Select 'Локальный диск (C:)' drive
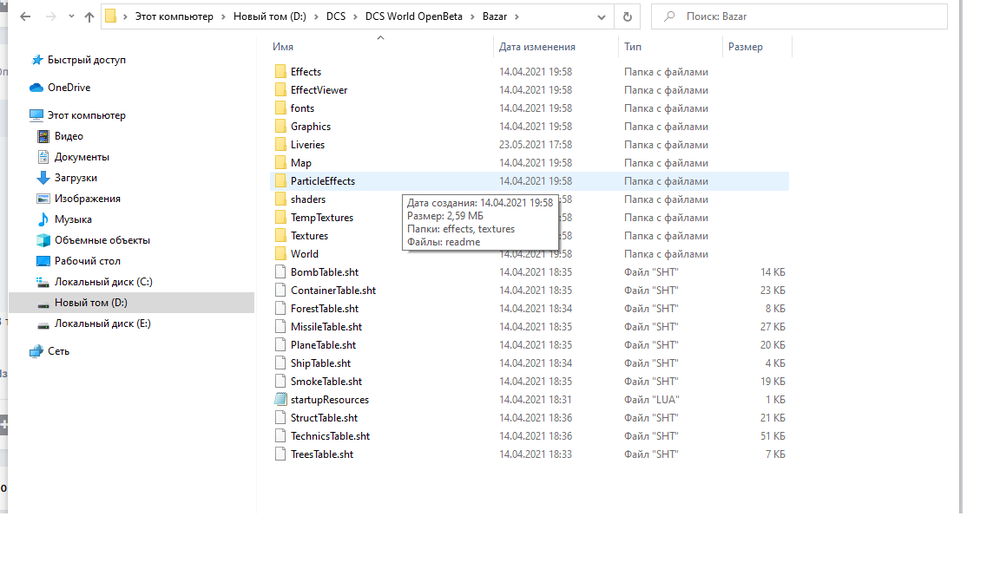The image size is (1000, 562). (x=103, y=282)
